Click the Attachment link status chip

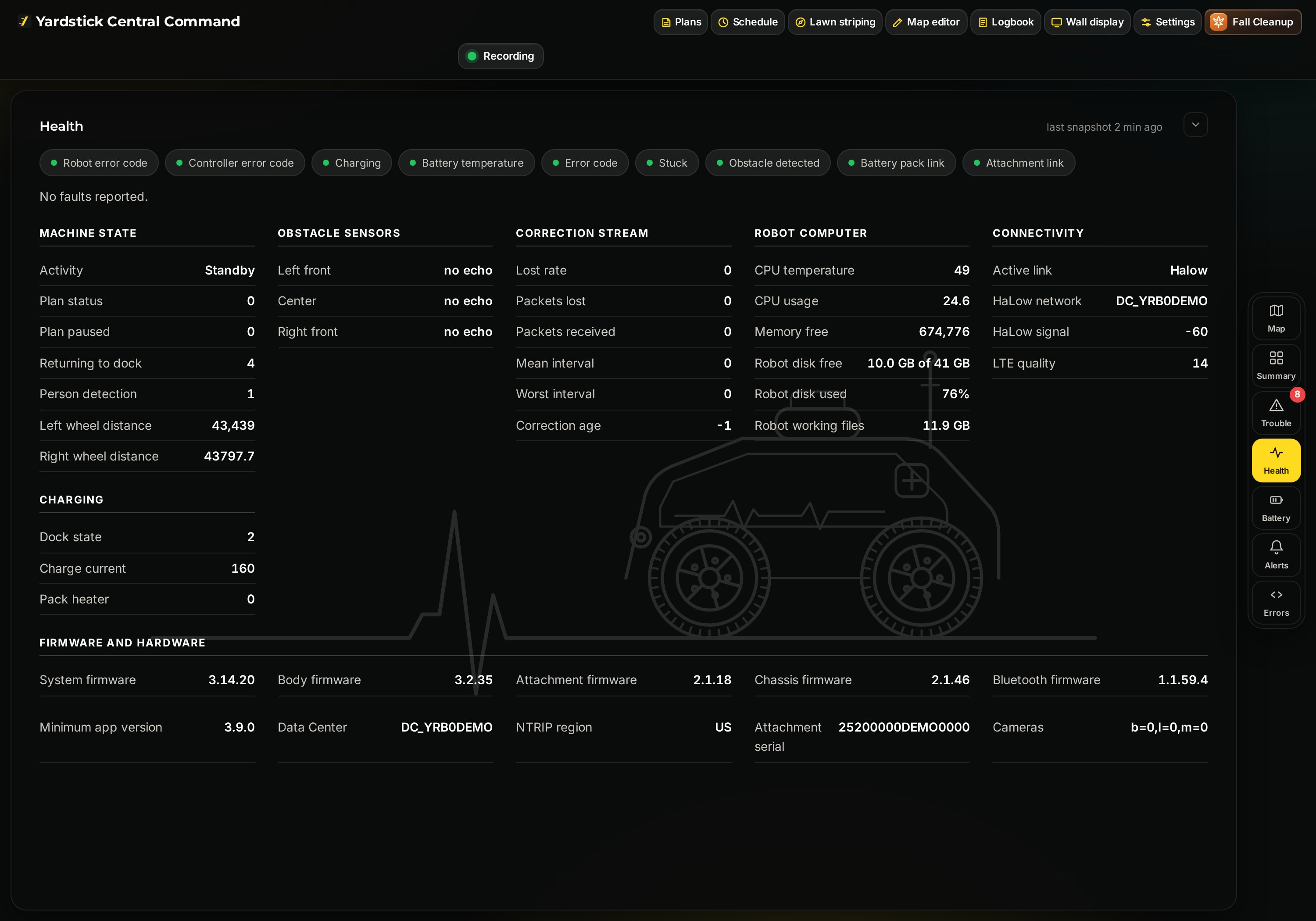1018,163
